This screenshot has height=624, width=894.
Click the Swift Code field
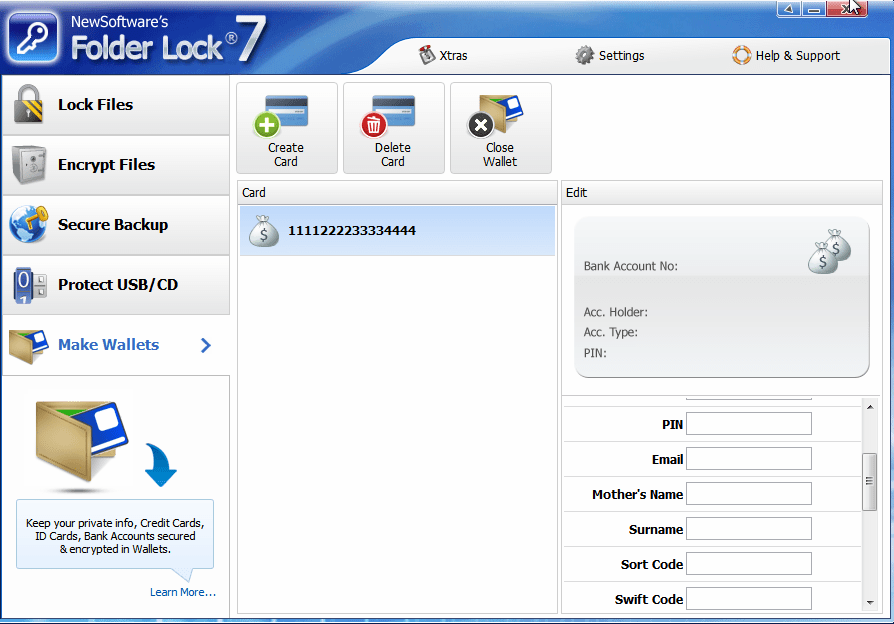tap(749, 599)
